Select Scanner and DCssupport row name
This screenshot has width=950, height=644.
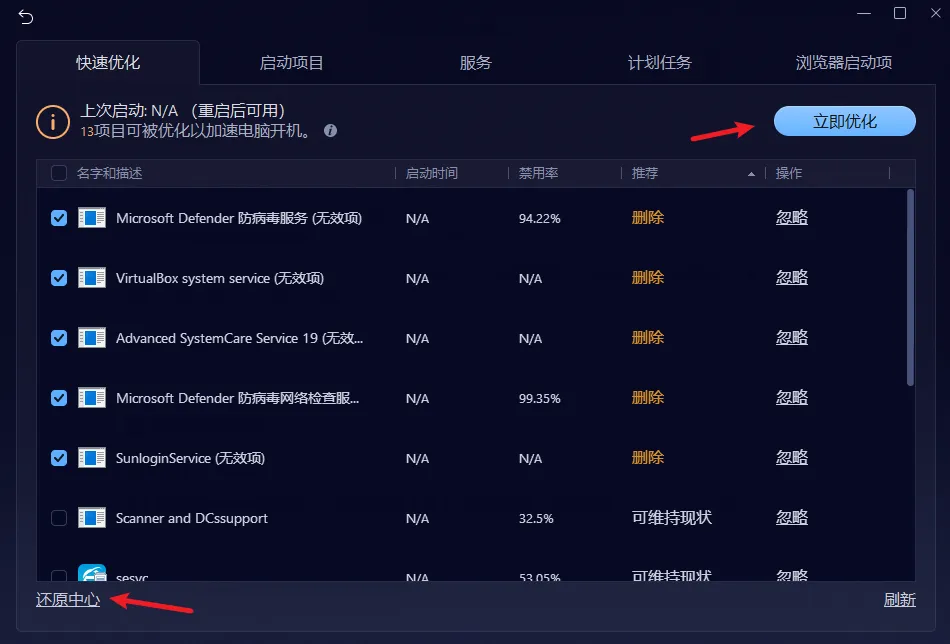click(x=191, y=519)
